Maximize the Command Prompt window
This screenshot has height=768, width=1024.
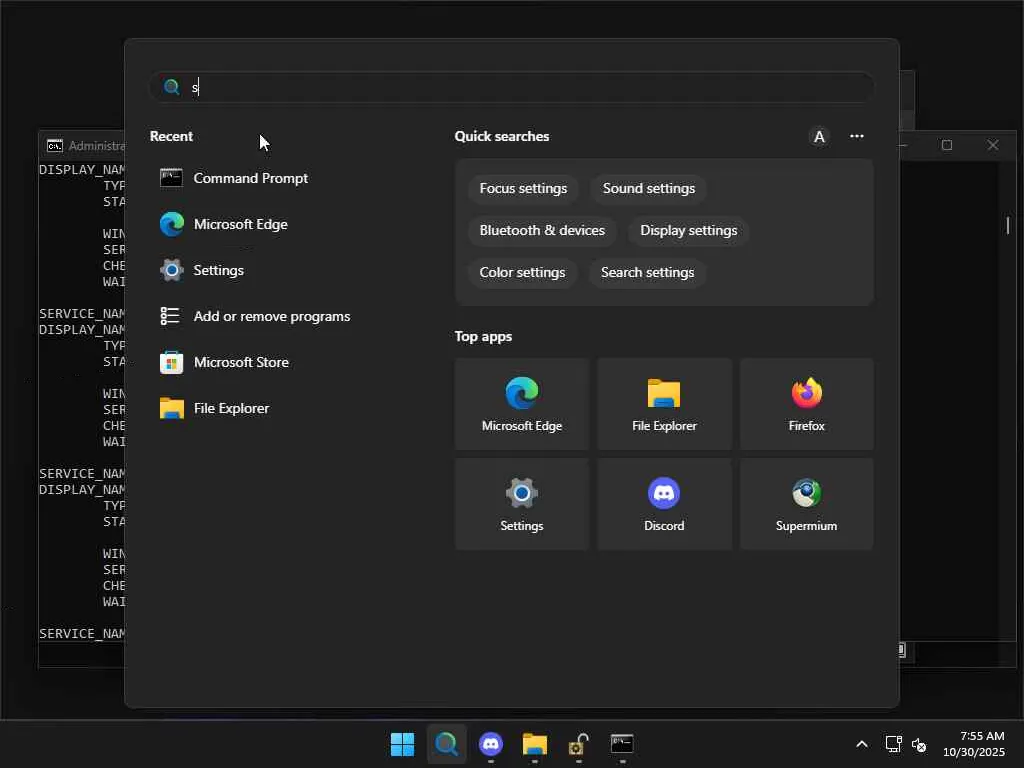click(x=947, y=145)
